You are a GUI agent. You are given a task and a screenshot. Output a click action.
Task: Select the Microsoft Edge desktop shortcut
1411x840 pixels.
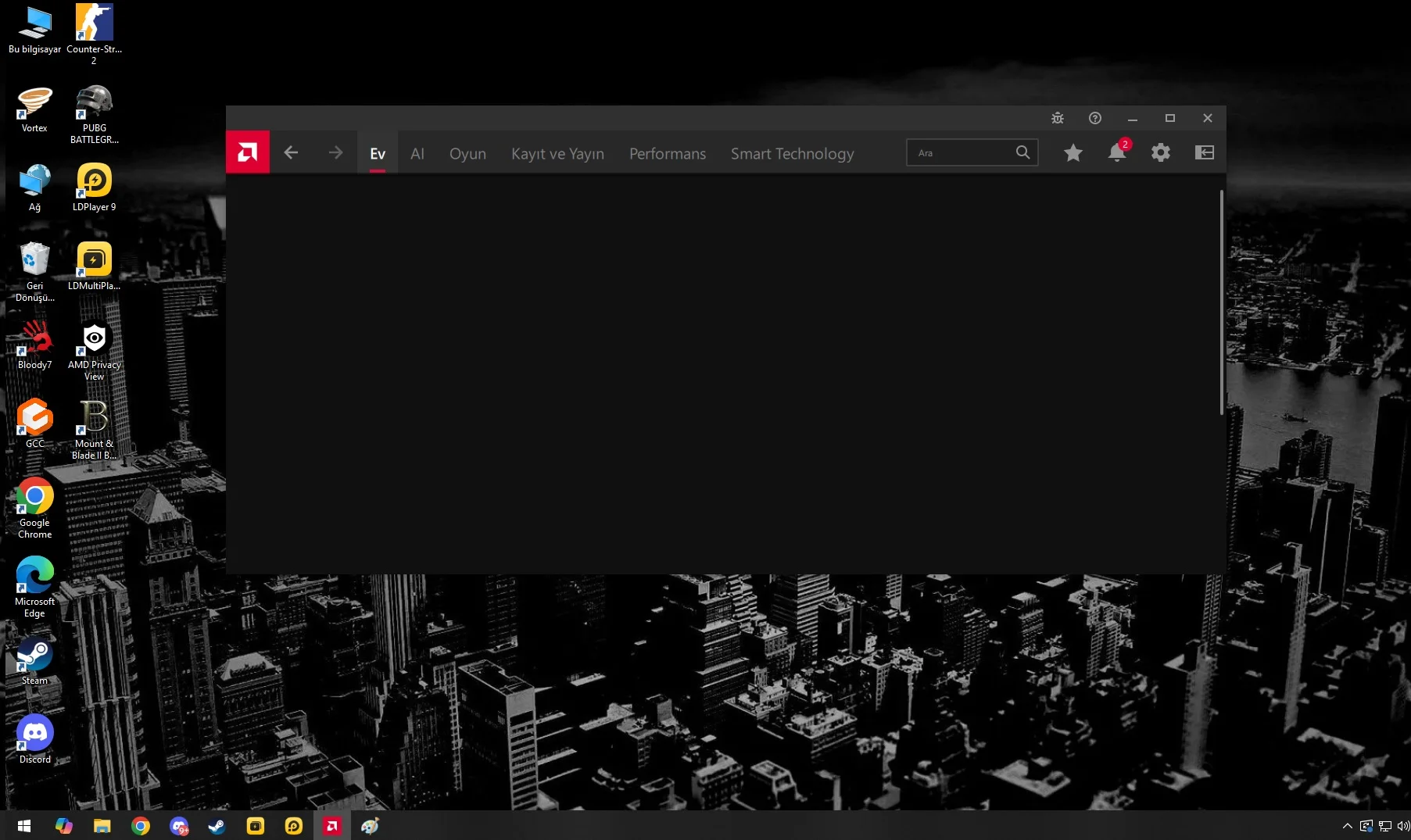tap(34, 587)
